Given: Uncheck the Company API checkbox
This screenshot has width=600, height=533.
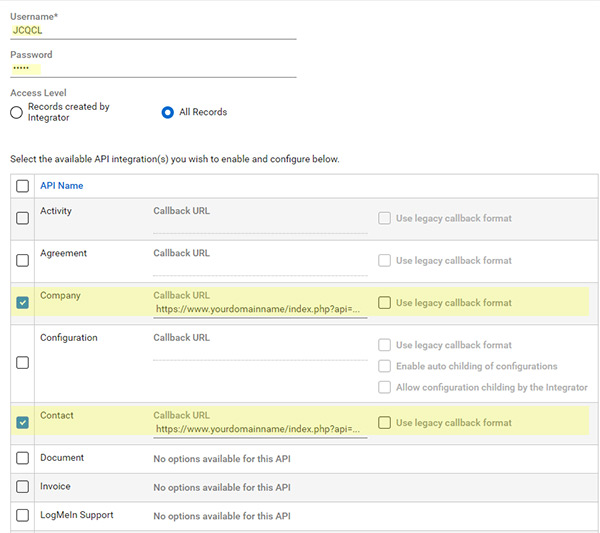Looking at the screenshot, I should pyautogui.click(x=23, y=303).
